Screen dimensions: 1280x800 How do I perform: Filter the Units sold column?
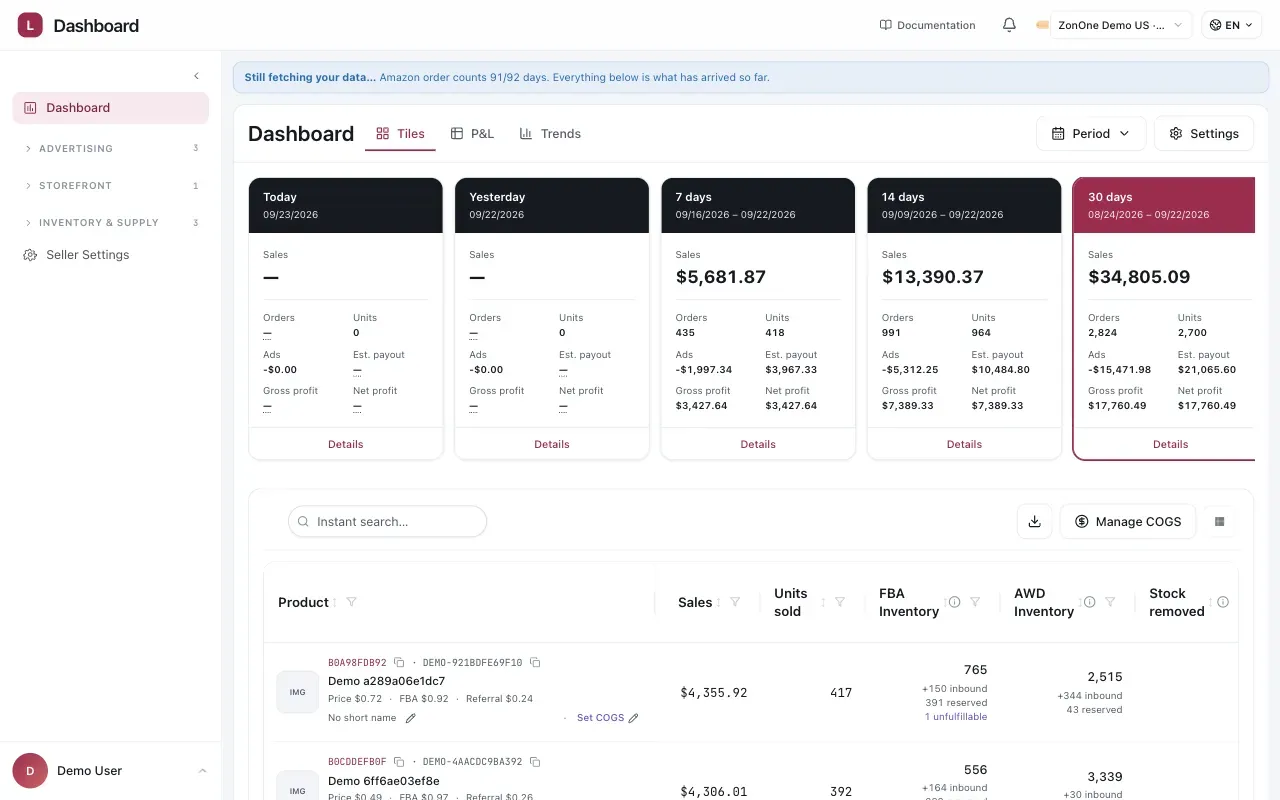tap(840, 602)
